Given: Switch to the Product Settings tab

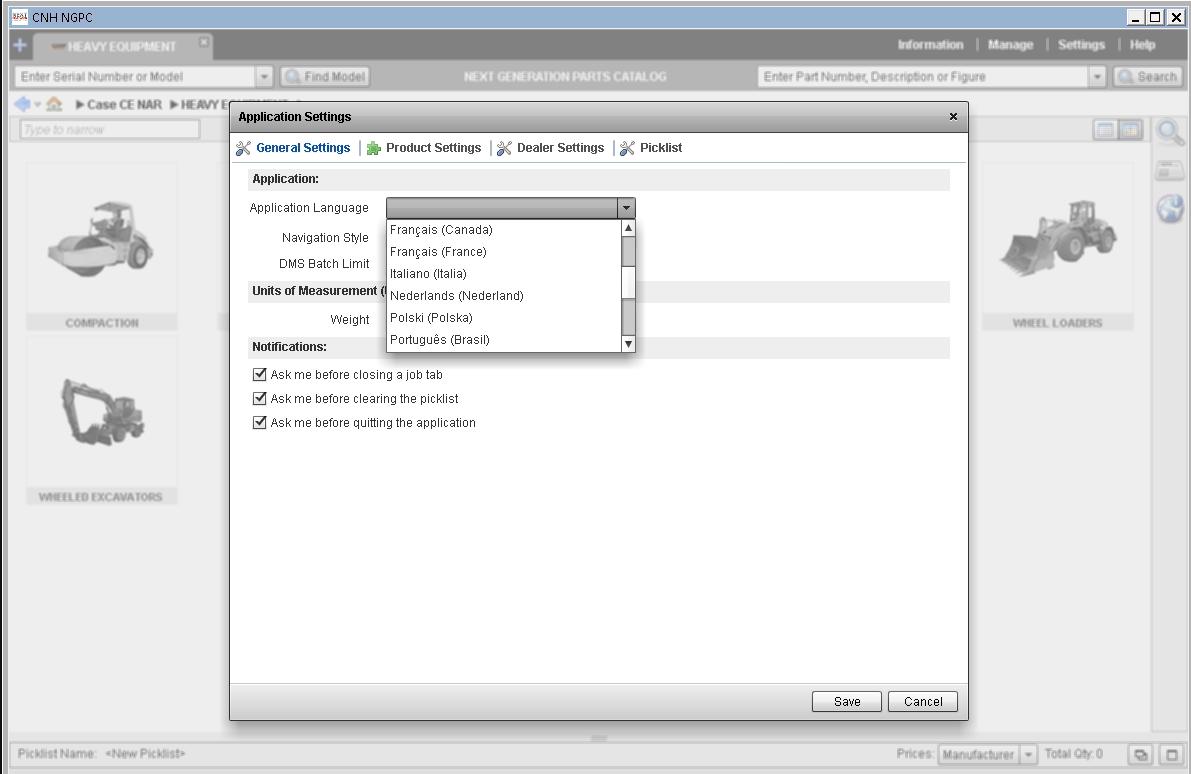Looking at the screenshot, I should 433,148.
